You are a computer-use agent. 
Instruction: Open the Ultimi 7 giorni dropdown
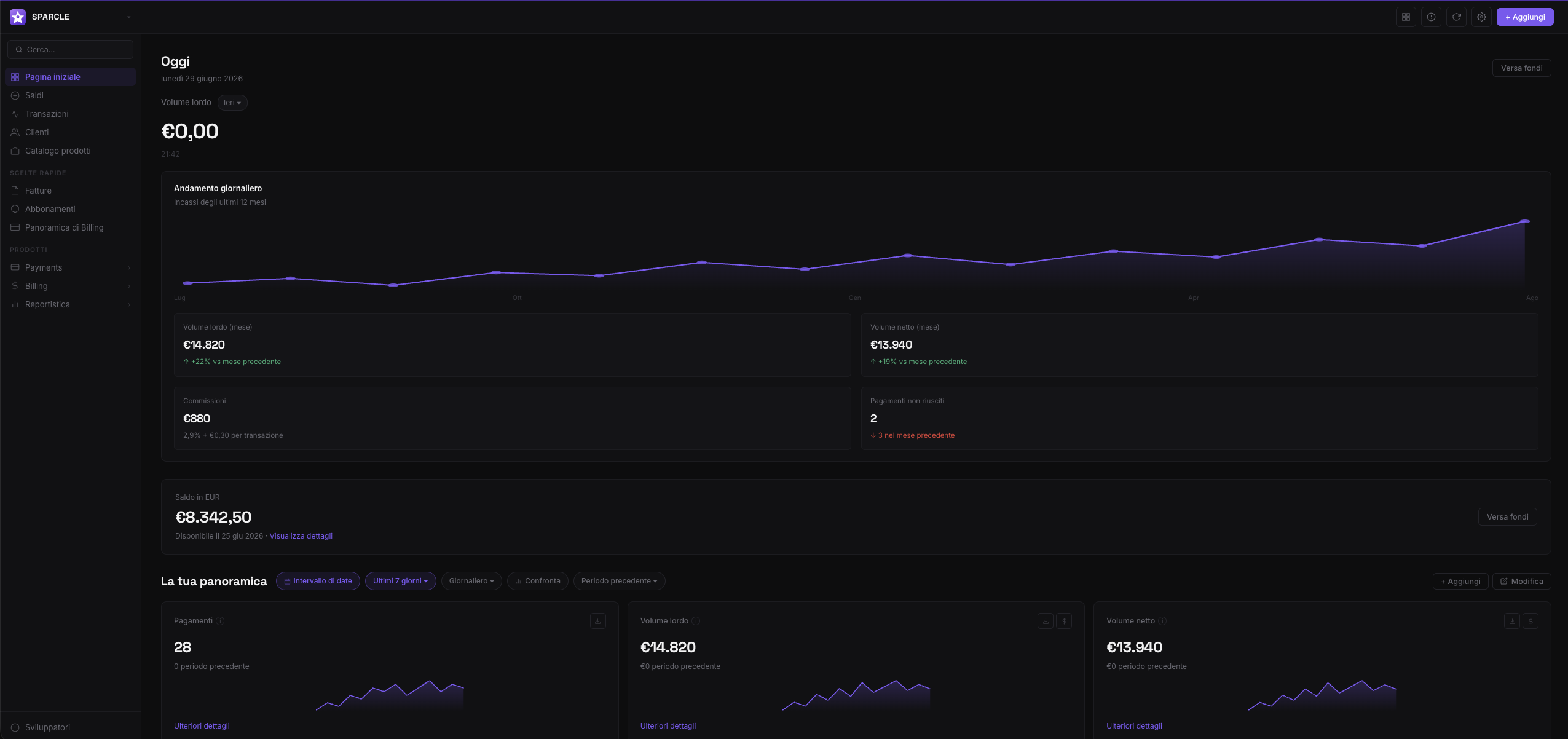coord(400,581)
